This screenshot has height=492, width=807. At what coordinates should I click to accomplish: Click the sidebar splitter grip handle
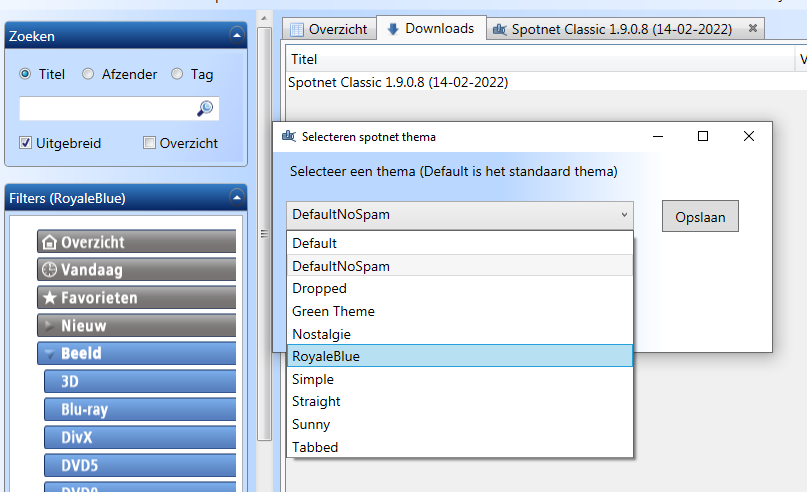pos(264,234)
